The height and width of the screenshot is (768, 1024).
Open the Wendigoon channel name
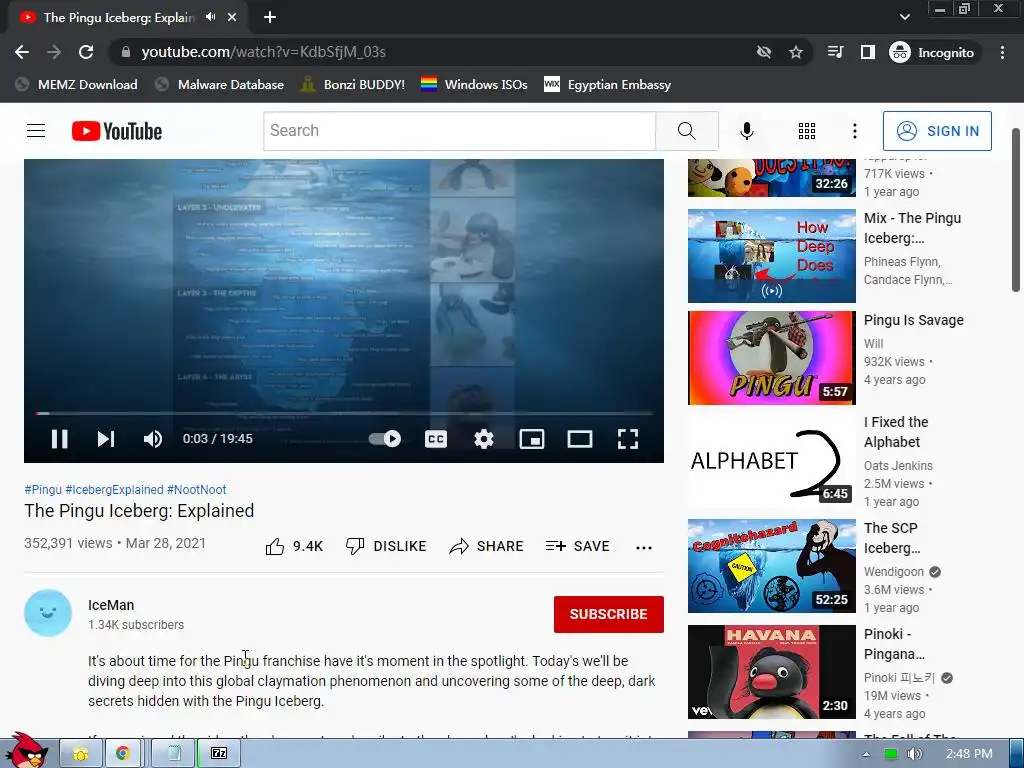[893, 571]
